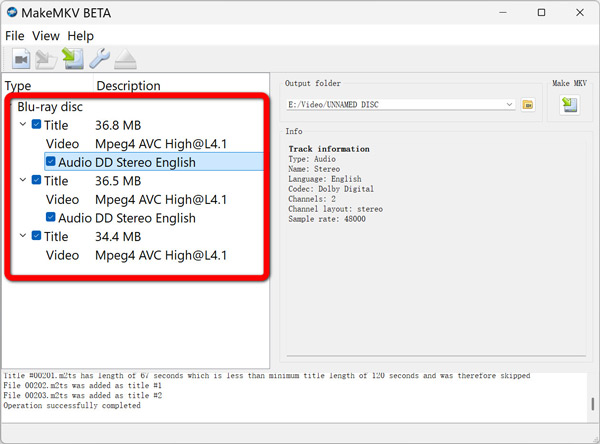Click 'Operation successfully completed' log line
600x444 pixels.
tap(72, 405)
